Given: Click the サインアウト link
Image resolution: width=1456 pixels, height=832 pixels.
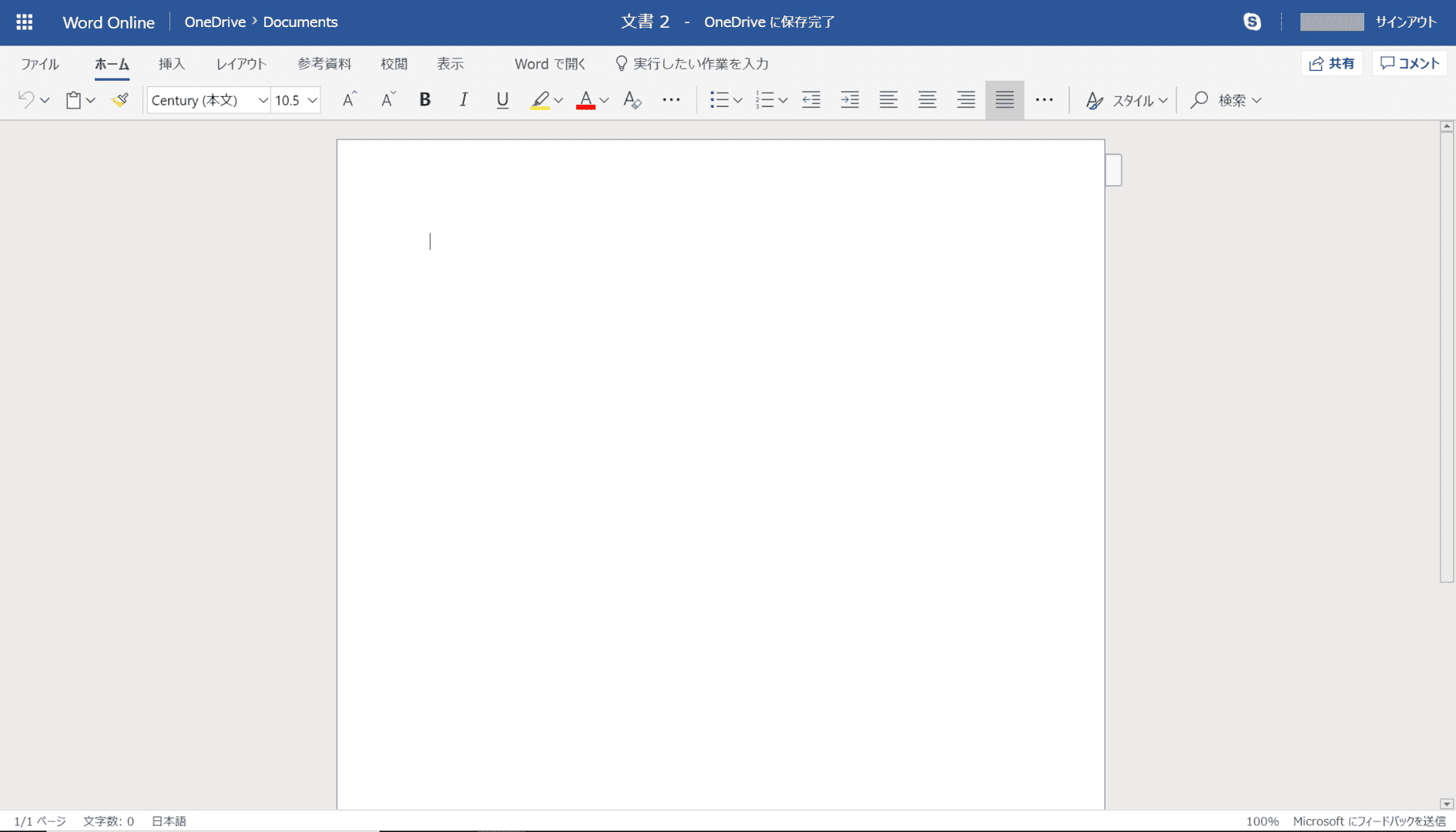Looking at the screenshot, I should click(x=1406, y=22).
